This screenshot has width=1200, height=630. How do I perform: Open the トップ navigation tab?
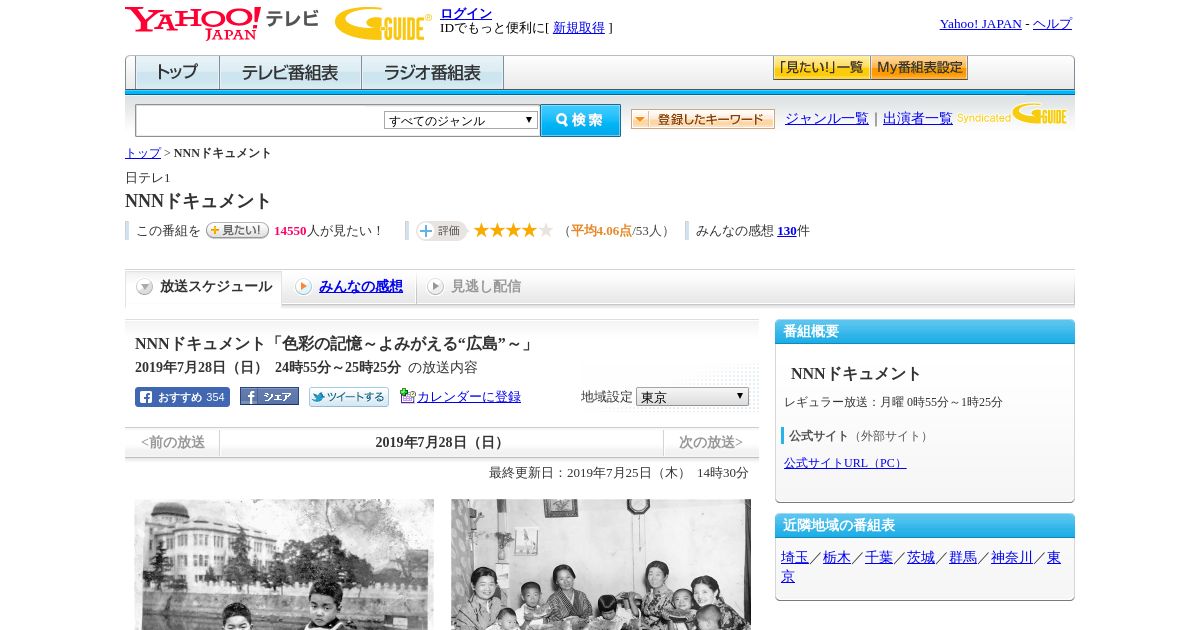click(177, 73)
